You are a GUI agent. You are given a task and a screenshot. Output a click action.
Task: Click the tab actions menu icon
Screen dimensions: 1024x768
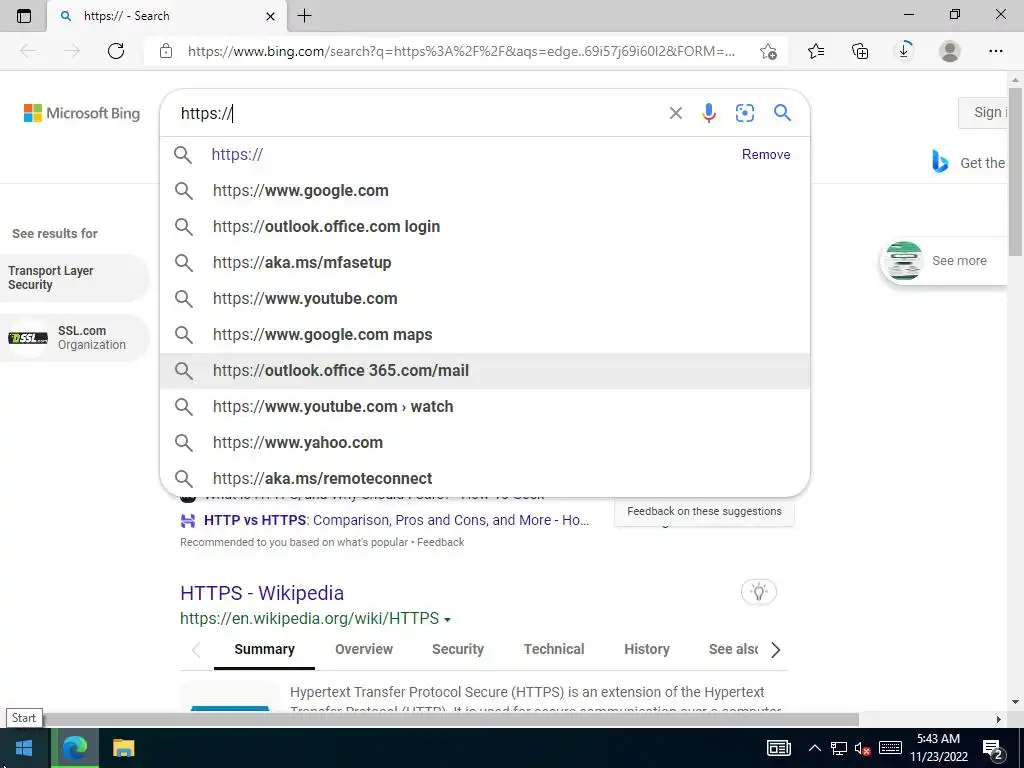tap(24, 16)
